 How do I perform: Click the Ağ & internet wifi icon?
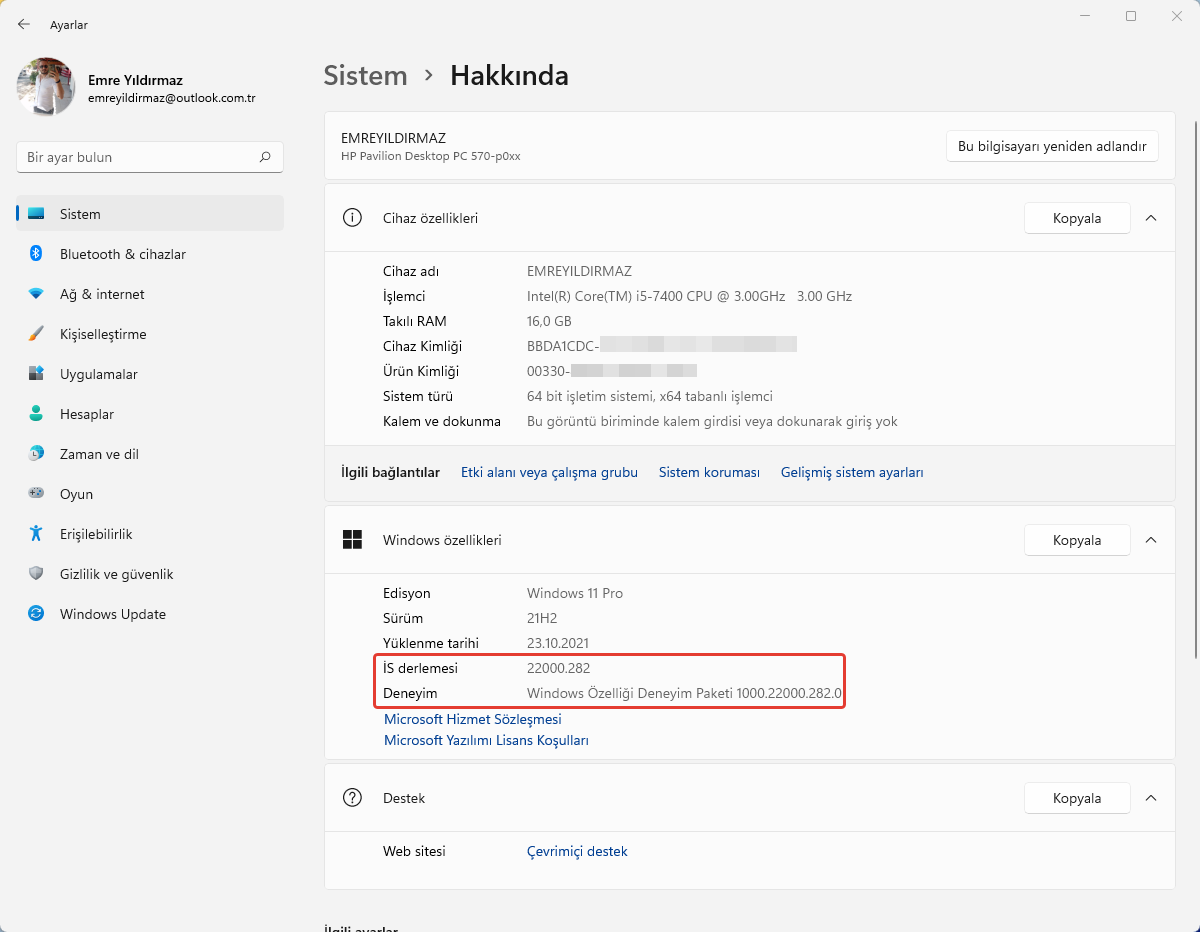pyautogui.click(x=36, y=294)
